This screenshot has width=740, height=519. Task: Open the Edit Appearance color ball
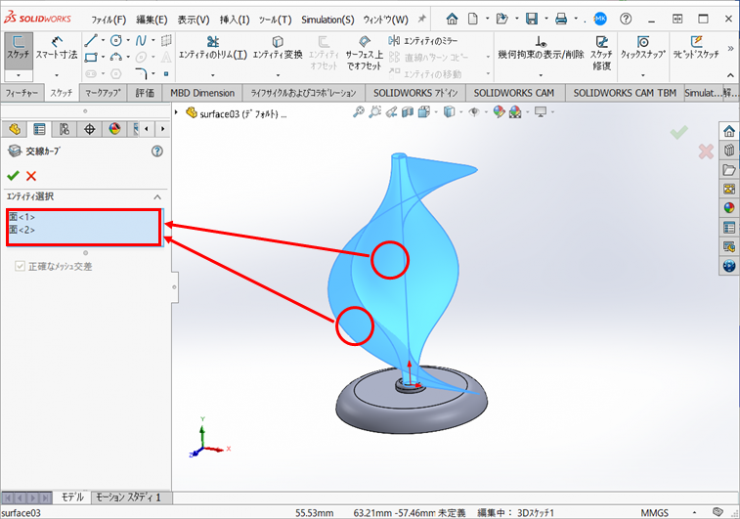click(x=500, y=113)
